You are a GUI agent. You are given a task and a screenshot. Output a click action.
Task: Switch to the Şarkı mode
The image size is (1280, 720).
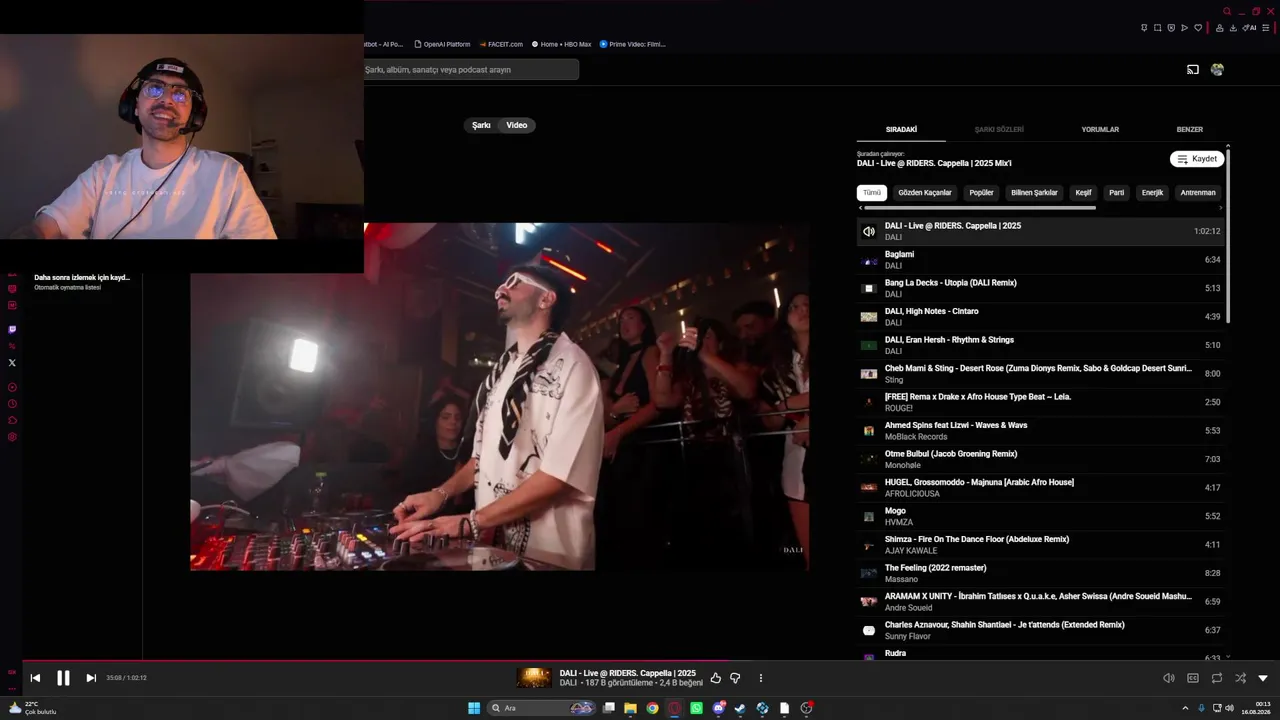[482, 125]
